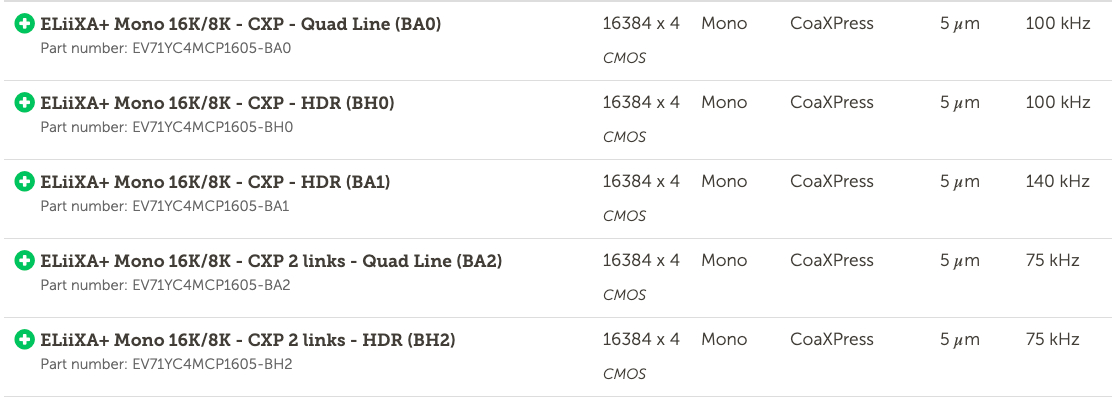Open ELiiXA+ CXP 2 links HDR (BH2)
The width and height of the screenshot is (1112, 398).
point(248,341)
